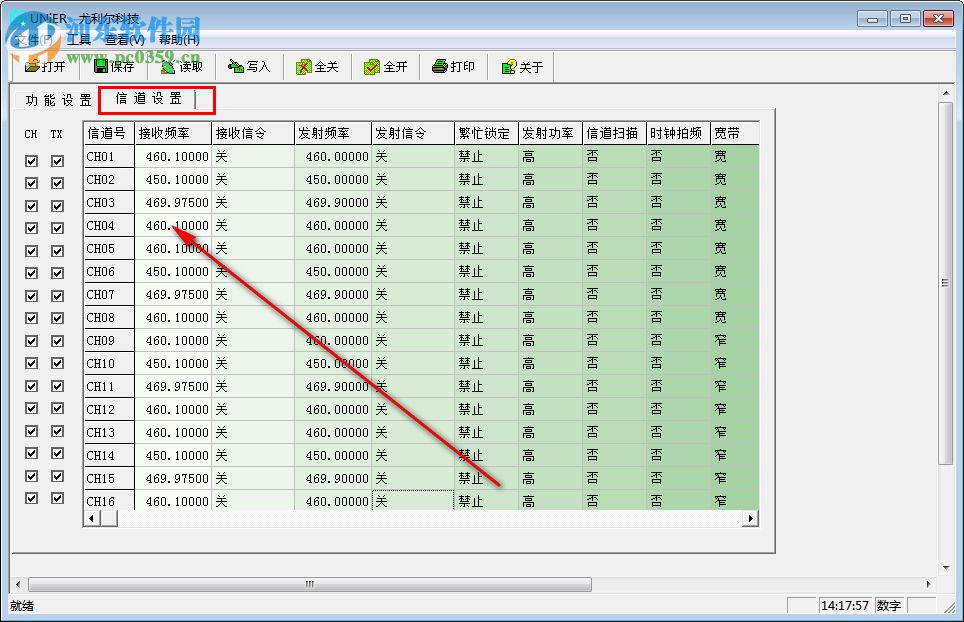Toggle the TX checkbox for CH07

point(57,296)
